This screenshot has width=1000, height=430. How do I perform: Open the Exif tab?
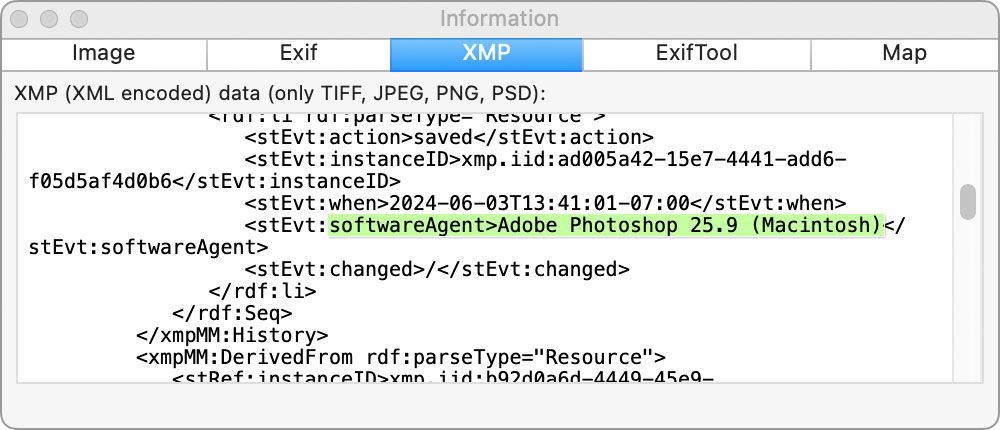pos(298,54)
